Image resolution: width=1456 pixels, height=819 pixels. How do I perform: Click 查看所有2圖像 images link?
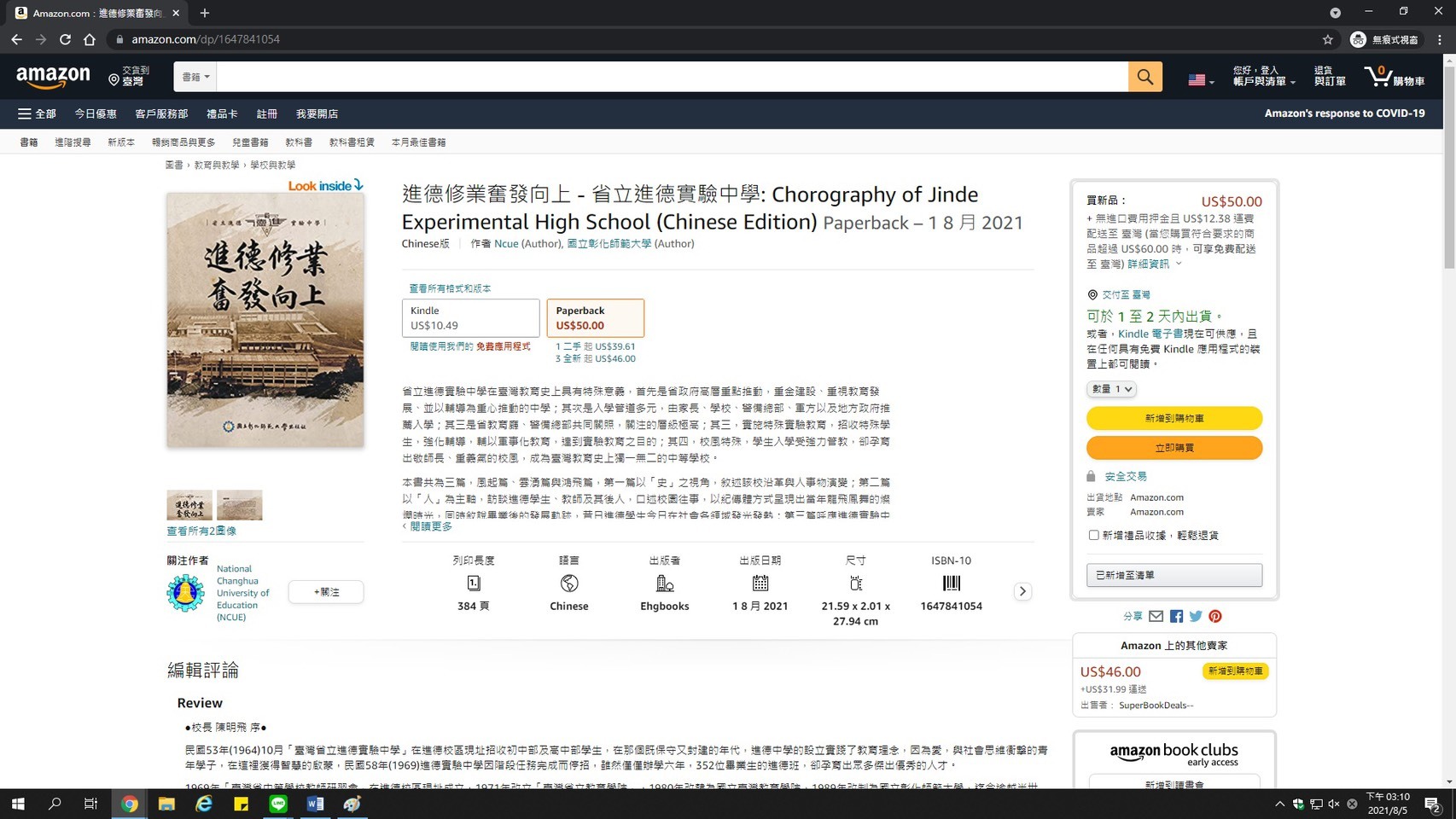point(201,531)
